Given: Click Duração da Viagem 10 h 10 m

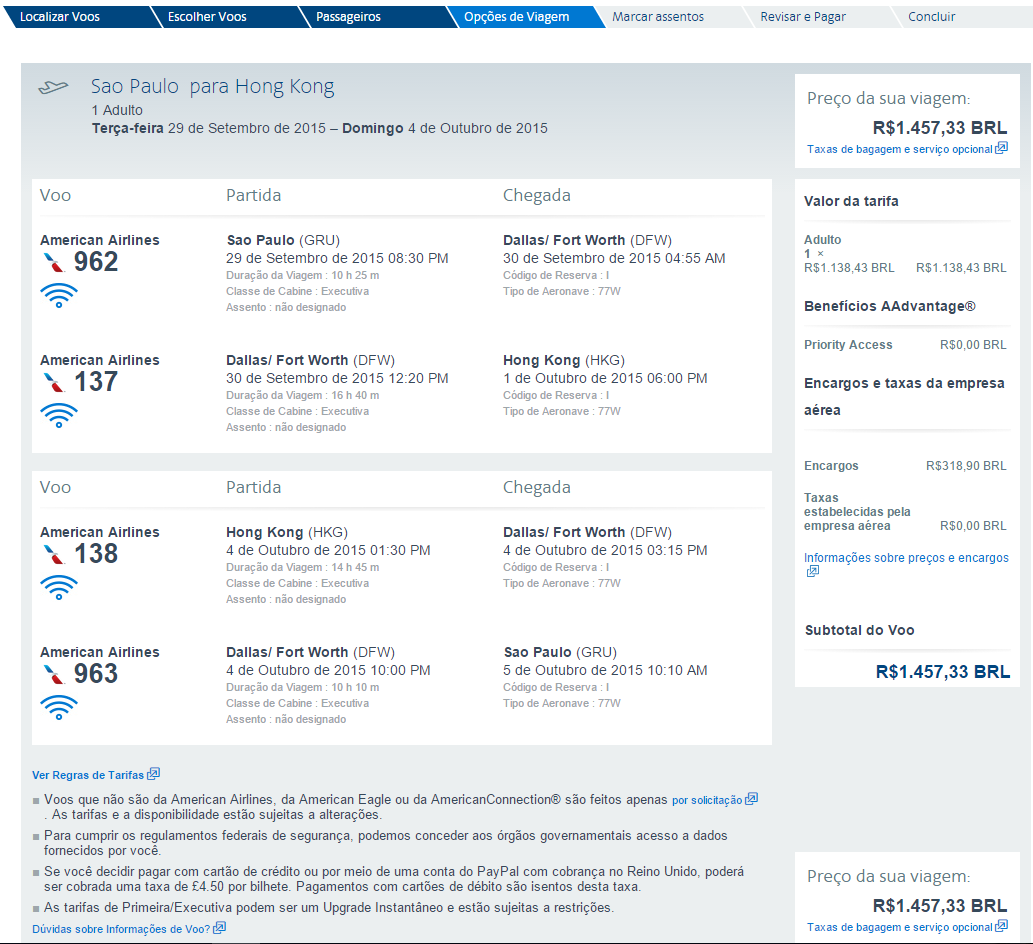Looking at the screenshot, I should (x=302, y=687).
